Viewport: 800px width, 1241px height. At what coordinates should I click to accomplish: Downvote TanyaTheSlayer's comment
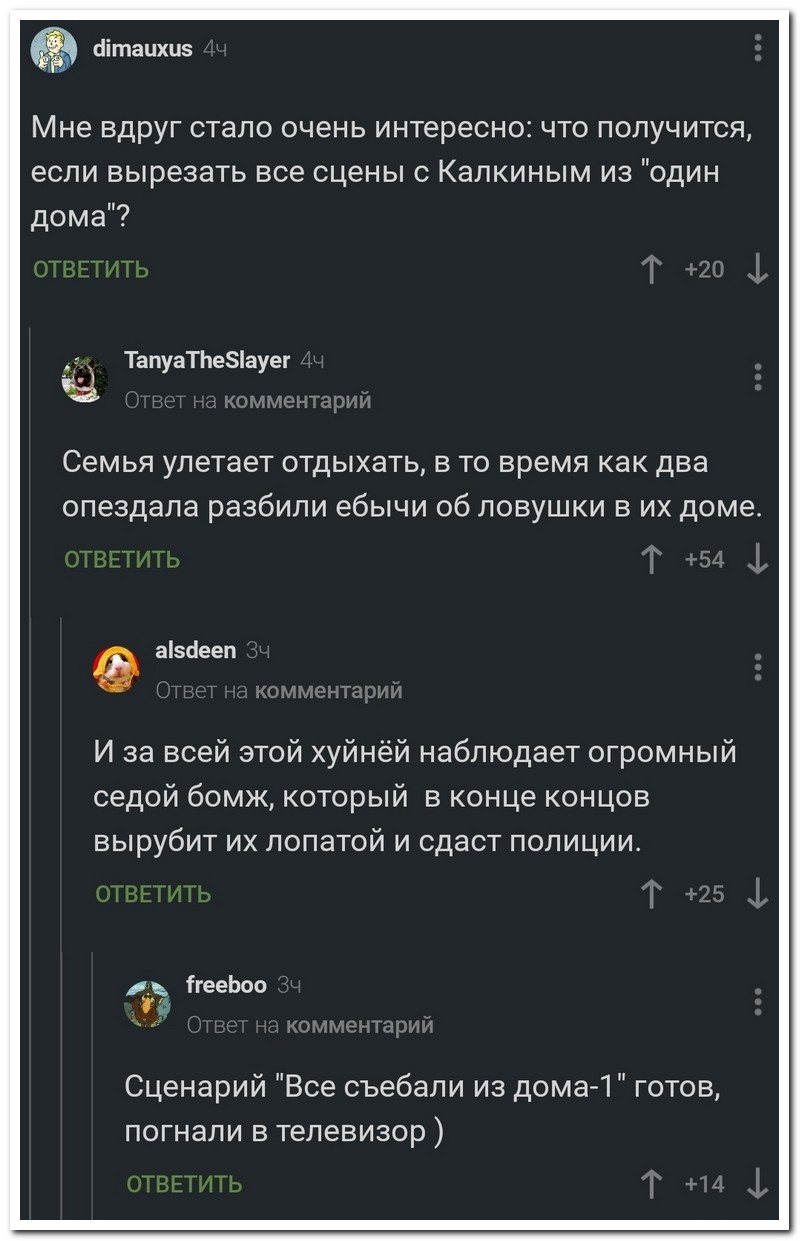(x=757, y=560)
